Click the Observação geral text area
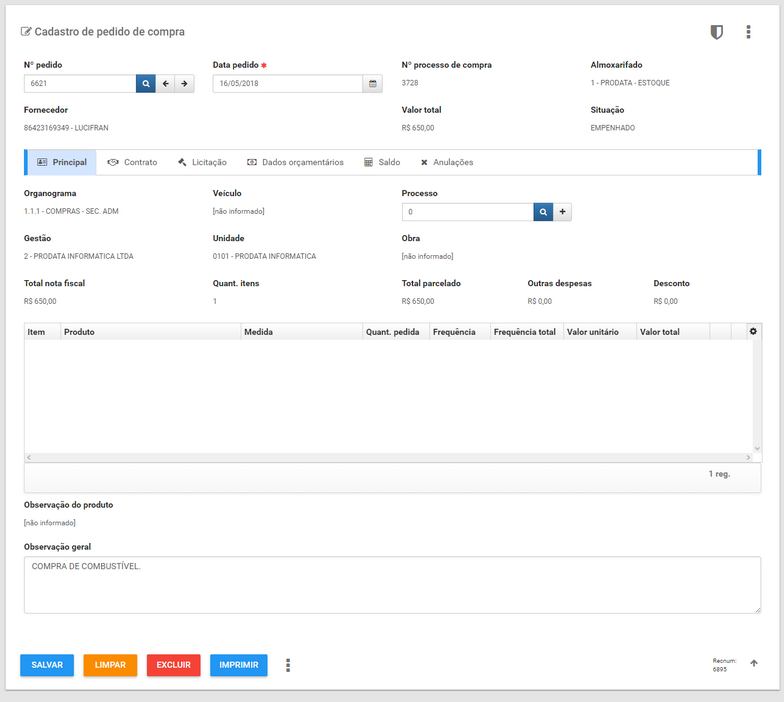Viewport: 784px width, 702px height. click(x=392, y=585)
